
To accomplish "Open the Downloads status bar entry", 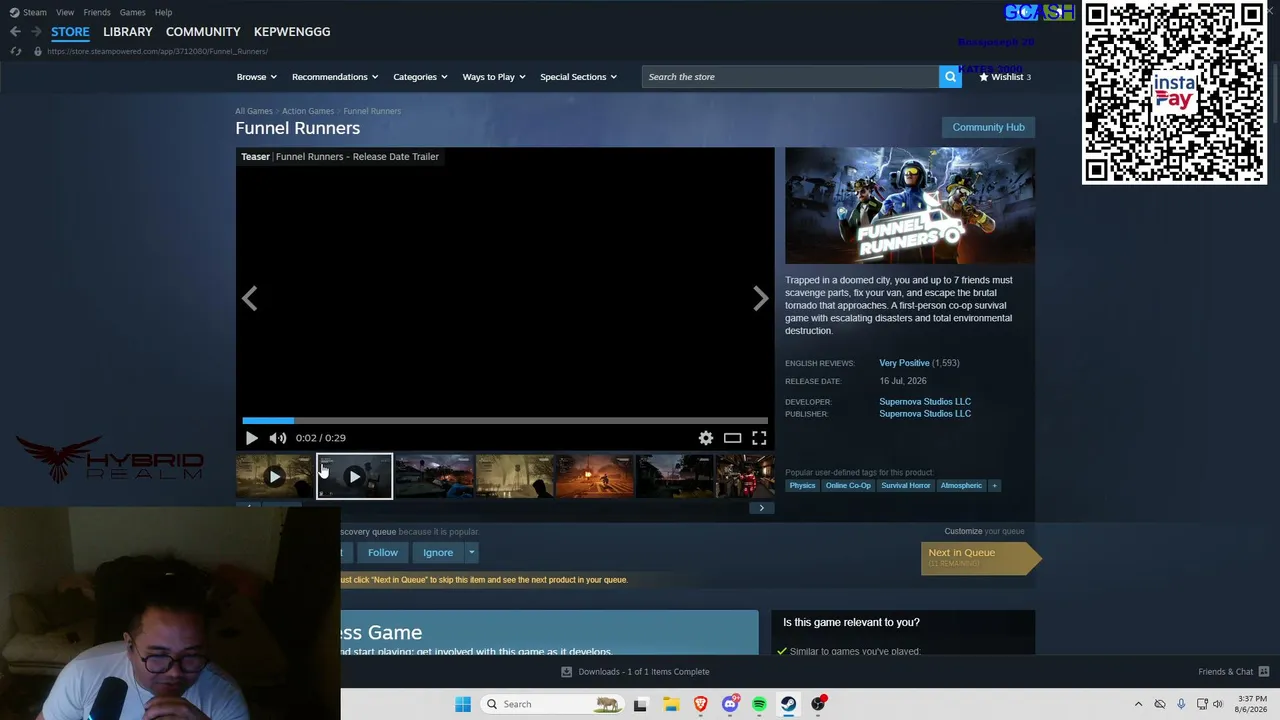I will click(x=636, y=672).
